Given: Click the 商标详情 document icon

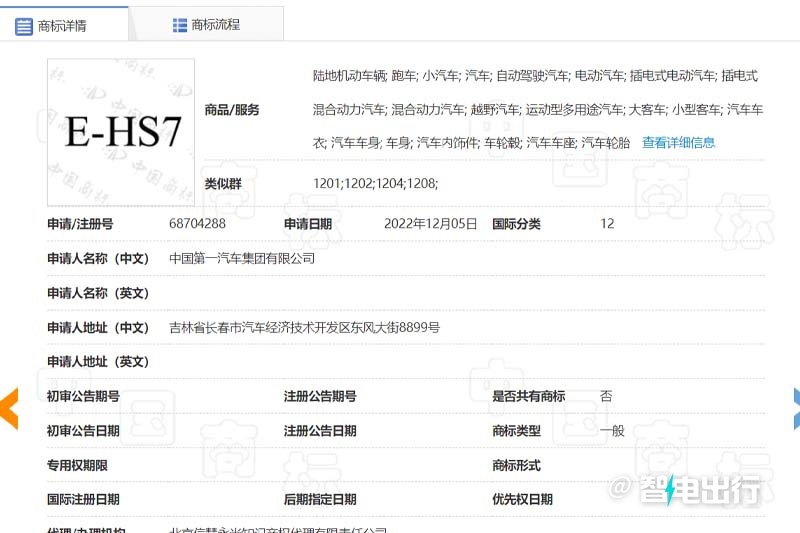Looking at the screenshot, I should [x=23, y=26].
